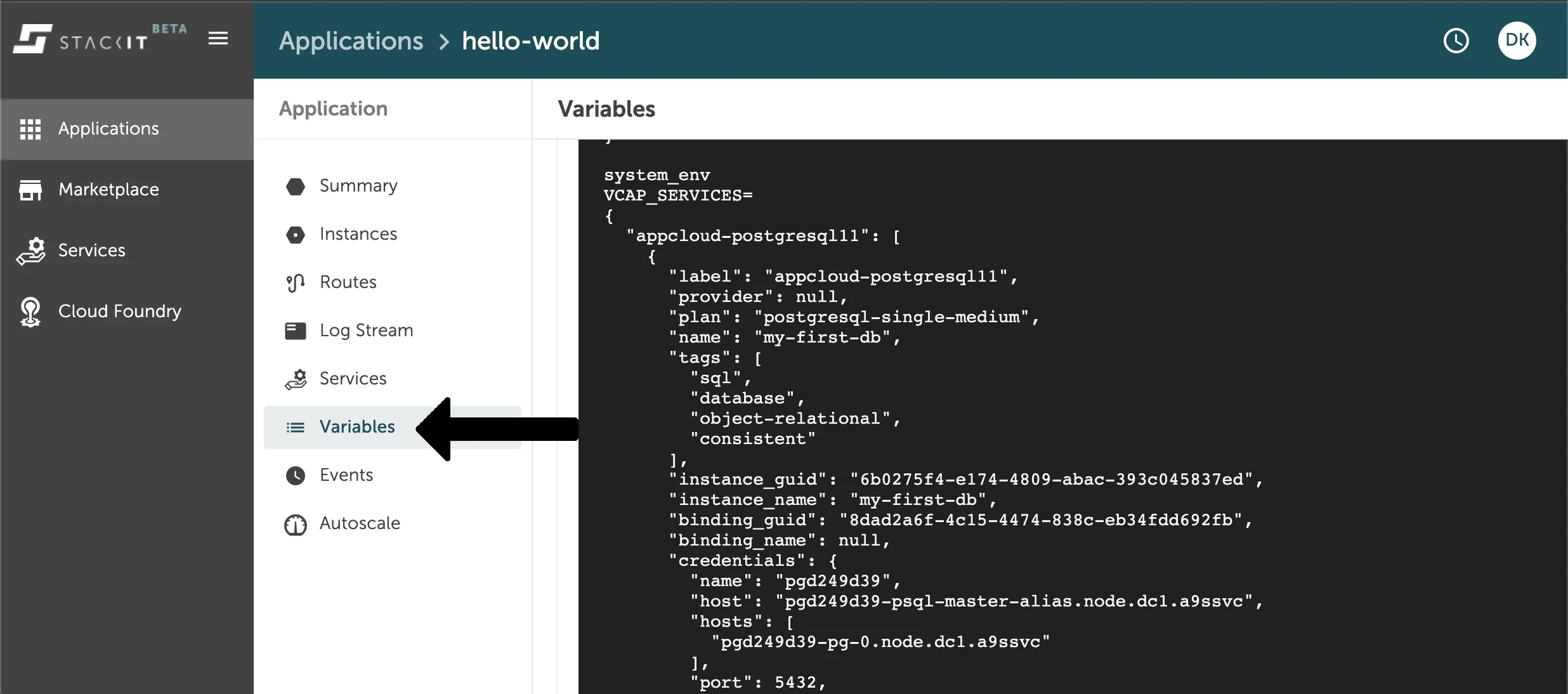Click the DK user avatar
Image resolution: width=1568 pixels, height=694 pixels.
[x=1518, y=40]
